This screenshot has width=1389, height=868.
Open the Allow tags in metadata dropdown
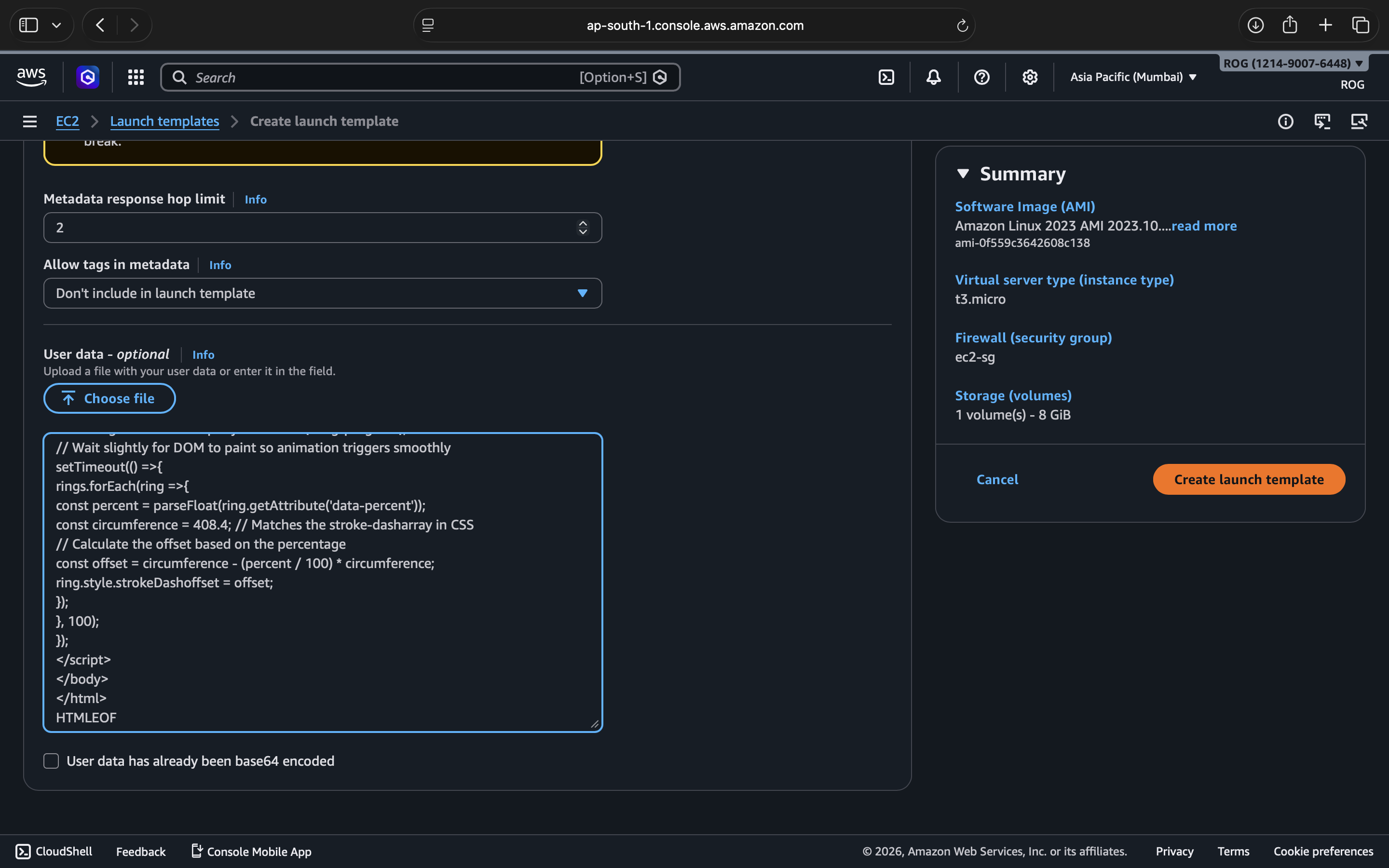click(x=322, y=293)
